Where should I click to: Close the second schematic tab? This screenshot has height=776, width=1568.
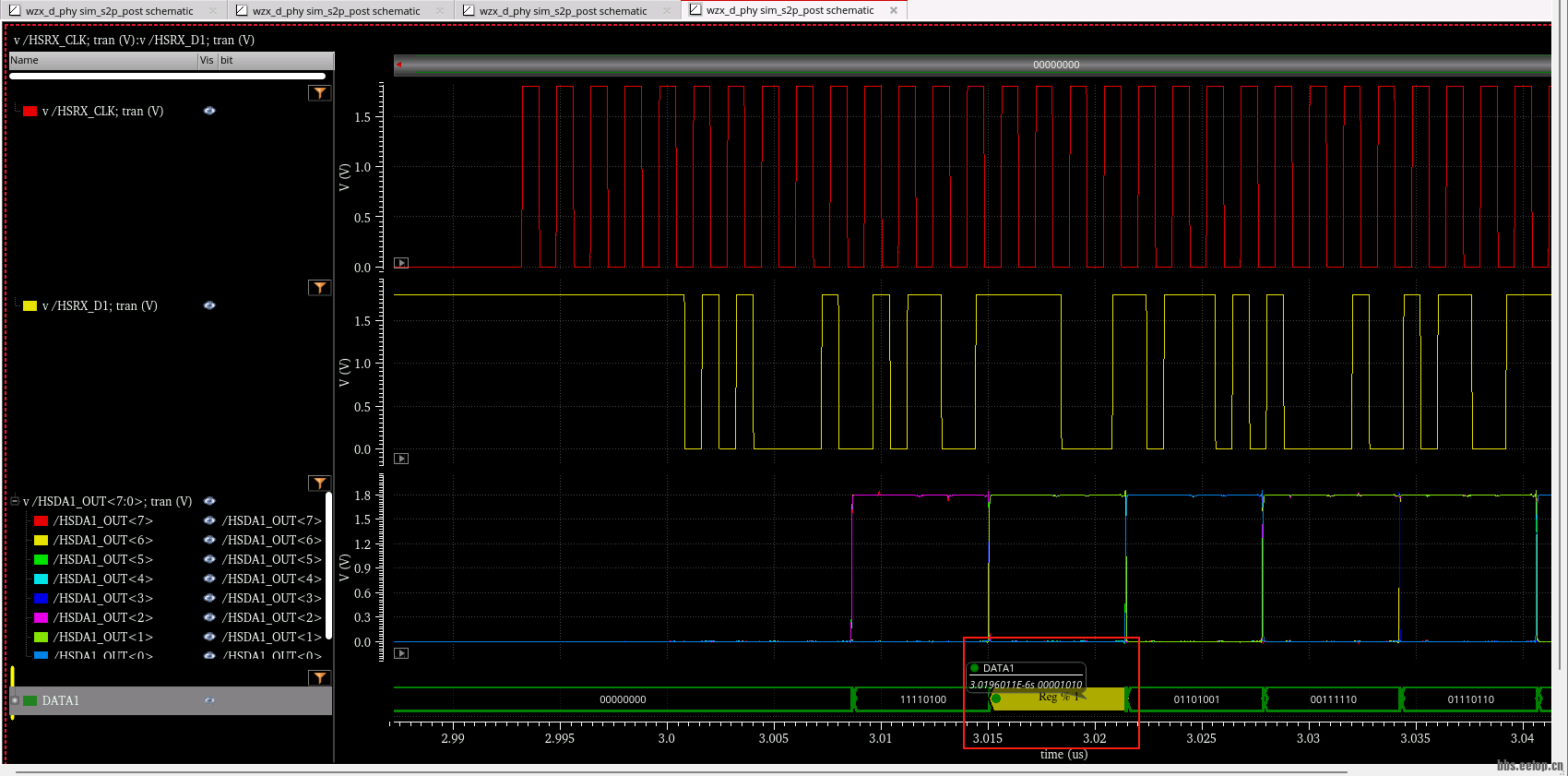(440, 10)
